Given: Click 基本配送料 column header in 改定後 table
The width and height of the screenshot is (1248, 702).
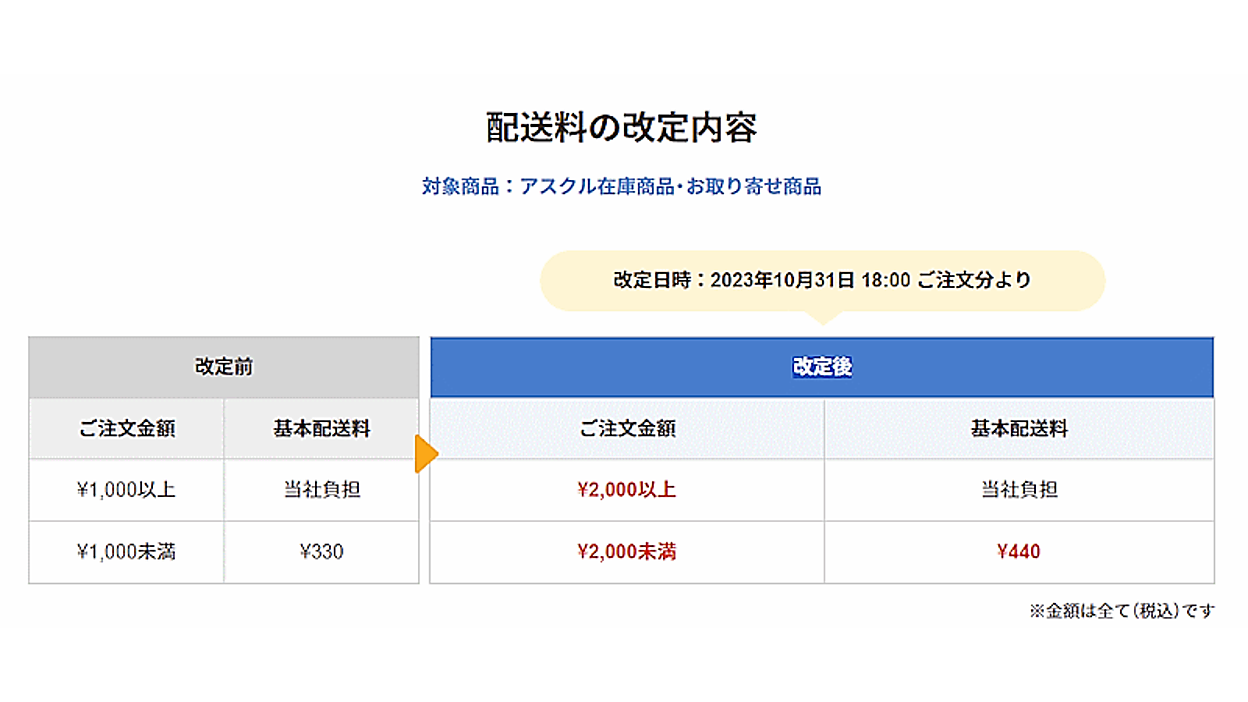Looking at the screenshot, I should coord(1019,429).
